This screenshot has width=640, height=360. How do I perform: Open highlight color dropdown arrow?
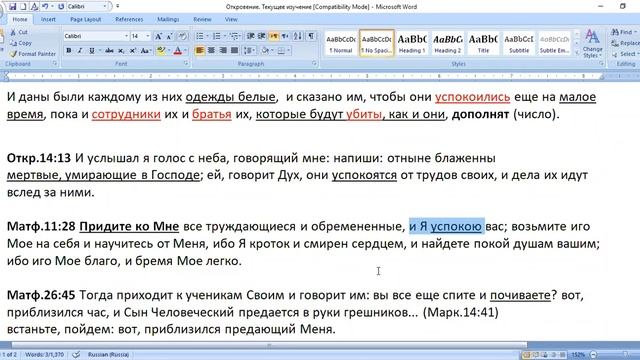point(169,51)
